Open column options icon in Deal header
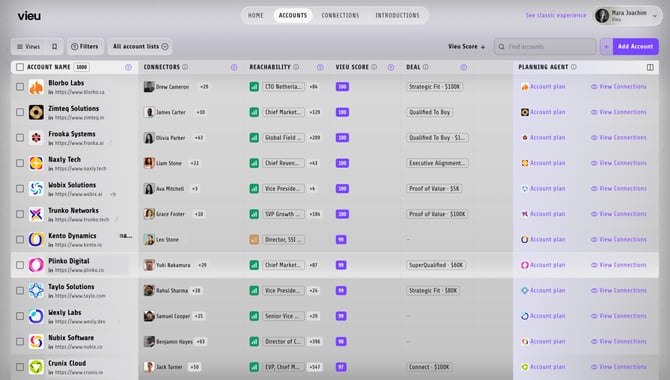 coord(464,68)
